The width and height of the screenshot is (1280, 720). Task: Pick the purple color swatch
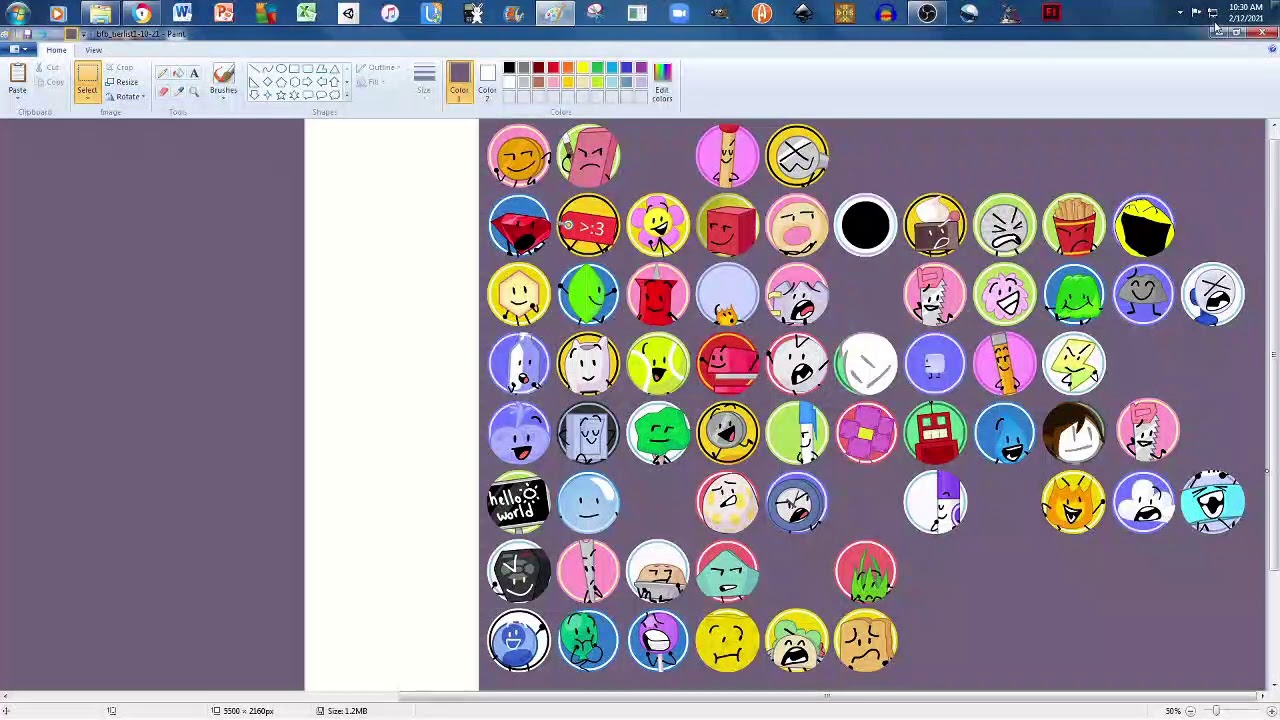click(641, 68)
